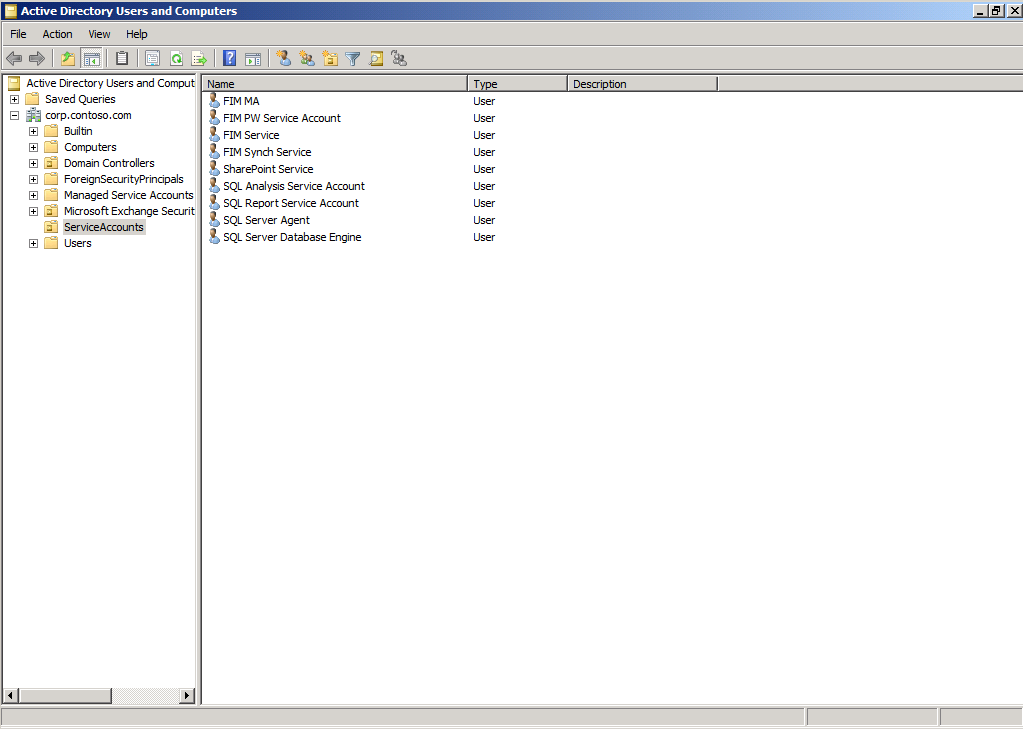This screenshot has width=1023, height=729.
Task: Expand the ForeignSecurityPrincipals node
Action: (x=33, y=179)
